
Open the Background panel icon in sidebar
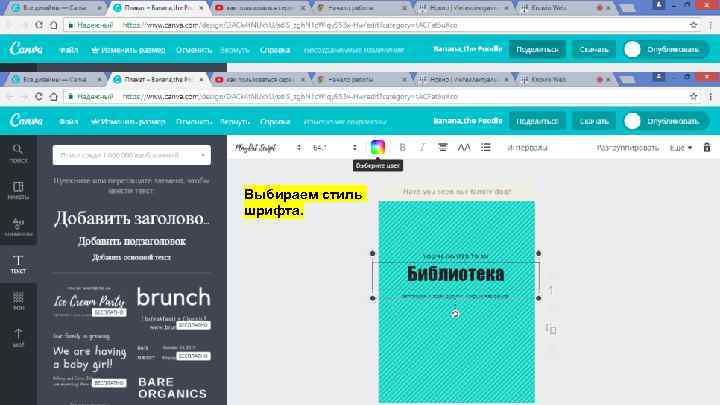(18, 301)
